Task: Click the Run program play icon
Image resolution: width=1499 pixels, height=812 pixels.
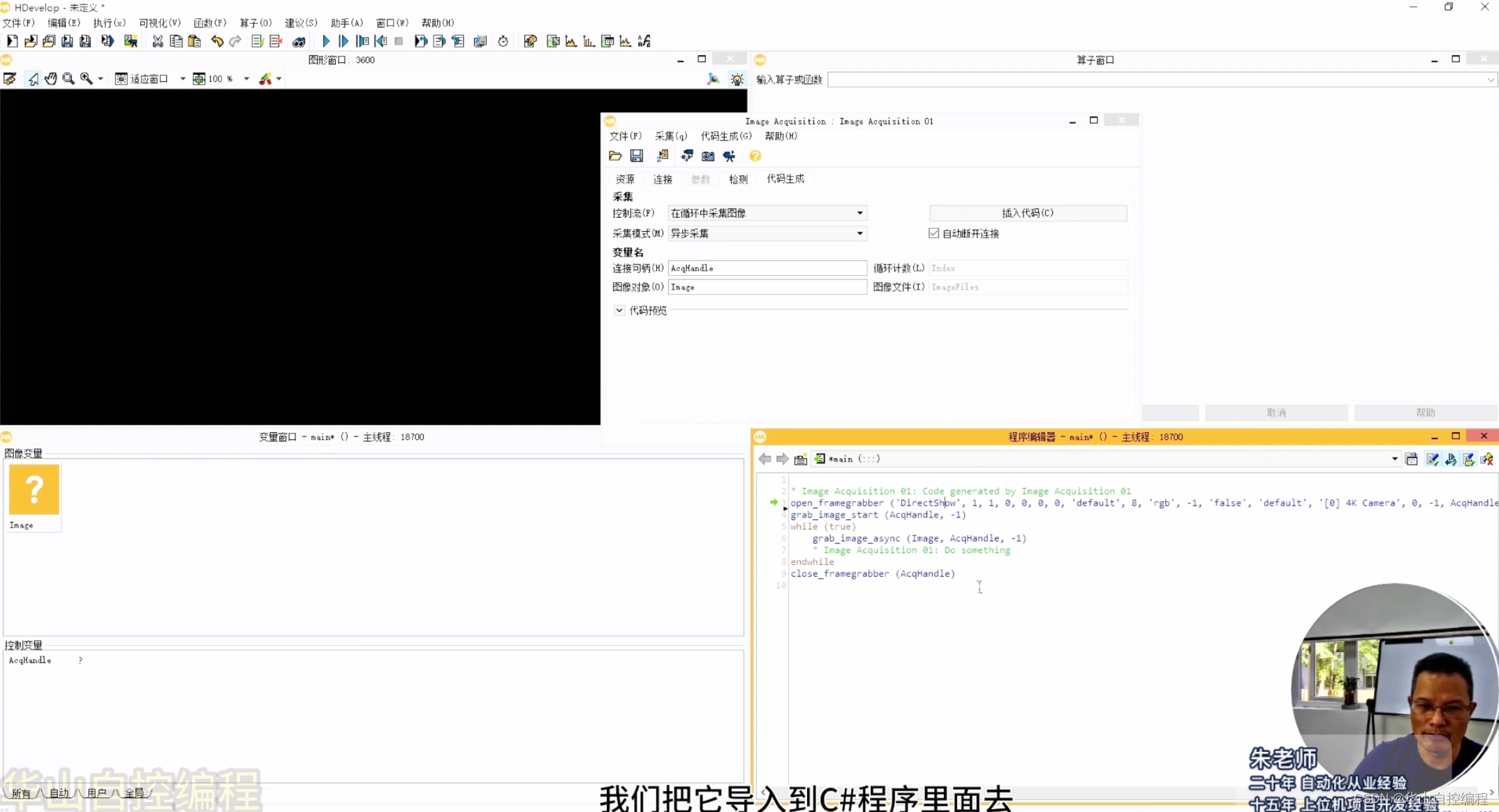Action: pos(325,41)
